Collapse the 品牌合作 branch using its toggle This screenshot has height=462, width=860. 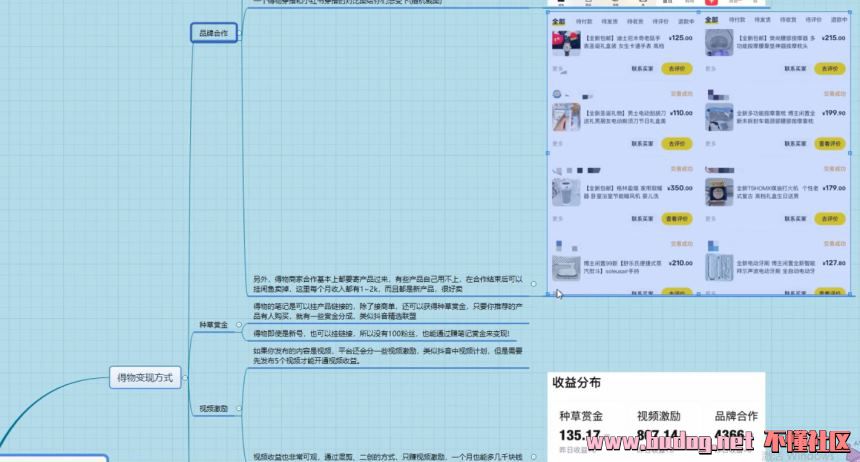(x=237, y=33)
